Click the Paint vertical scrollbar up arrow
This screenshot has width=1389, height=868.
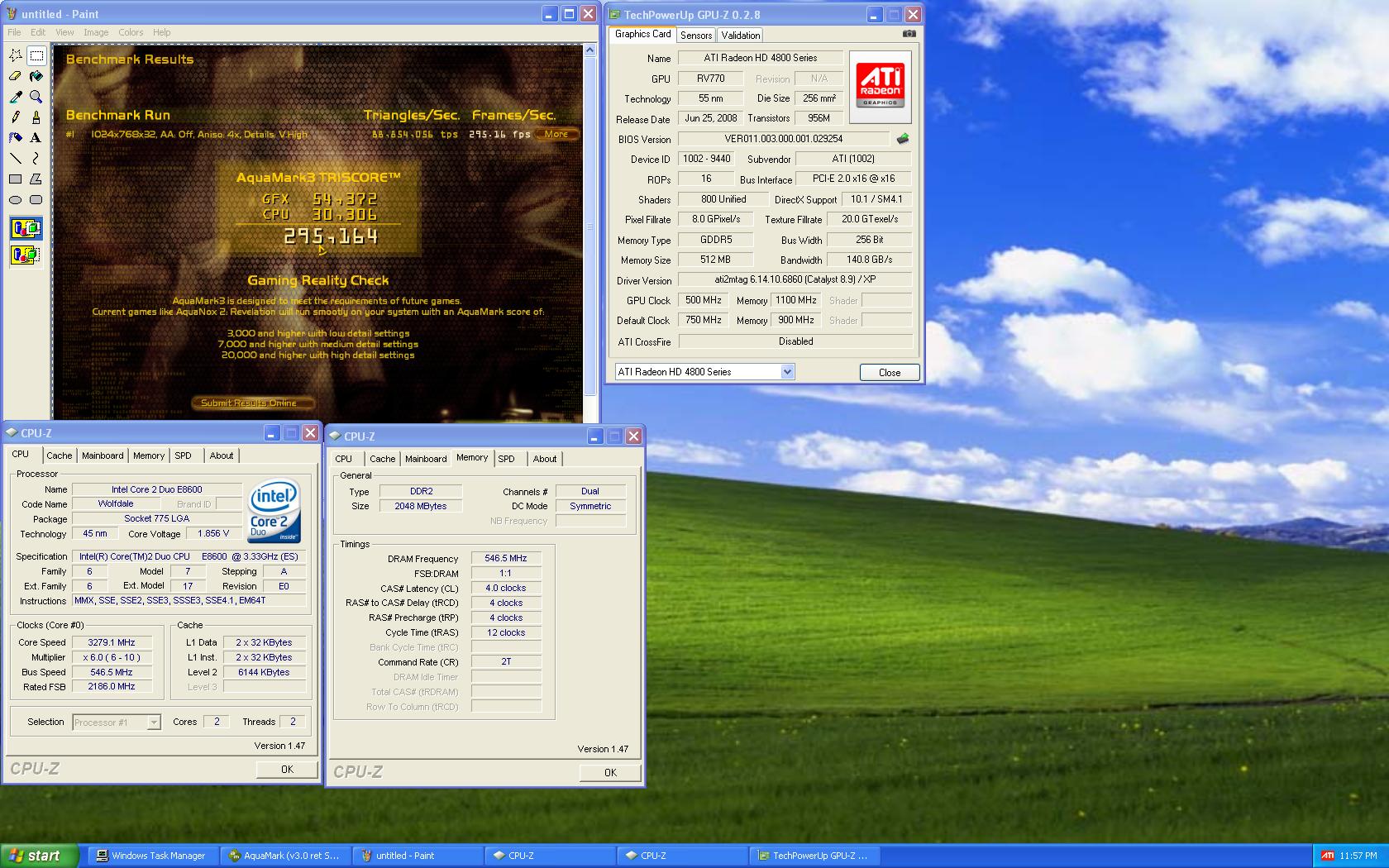click(x=589, y=50)
